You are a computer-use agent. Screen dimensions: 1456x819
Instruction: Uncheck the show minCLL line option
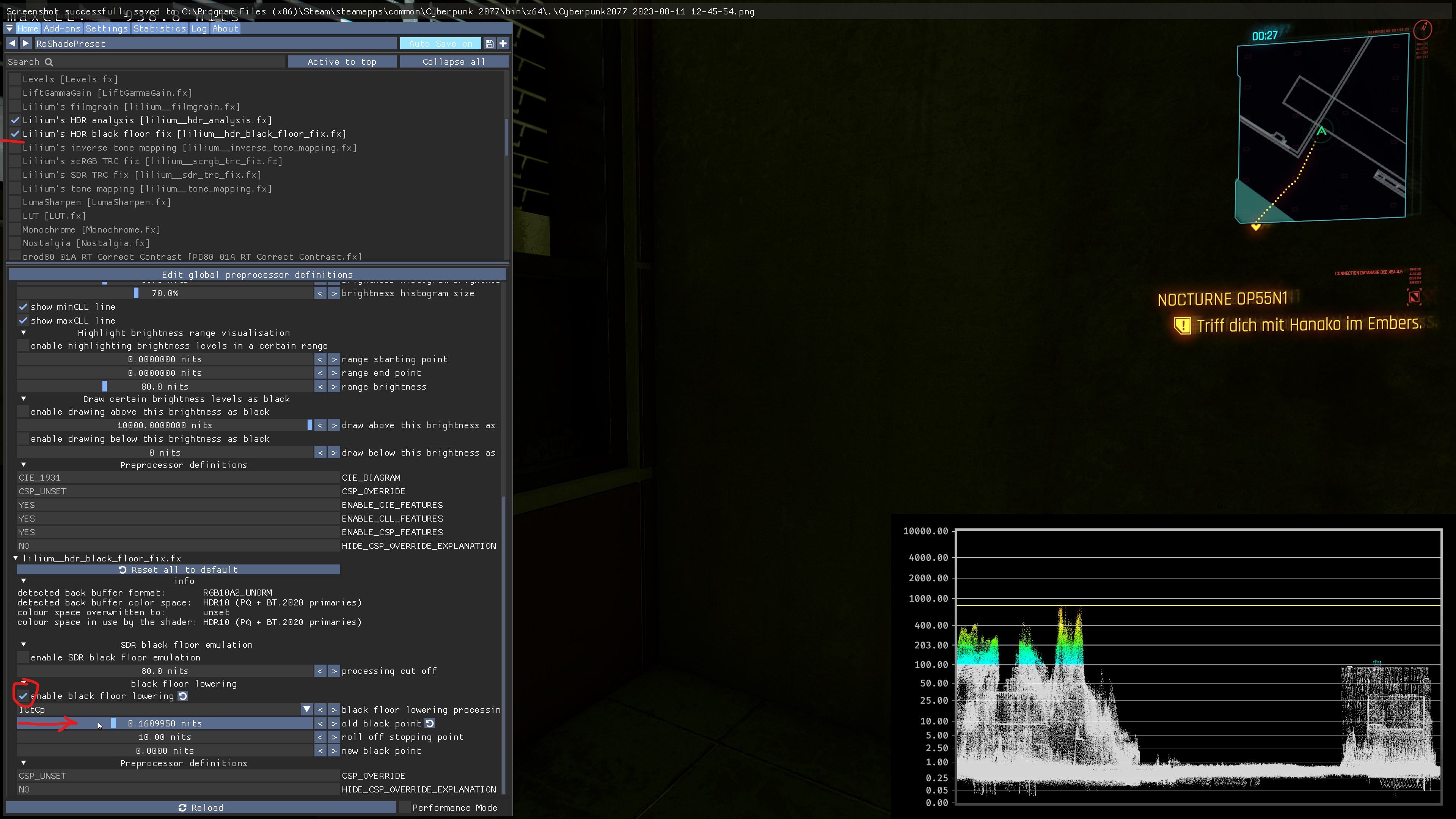[x=23, y=307]
